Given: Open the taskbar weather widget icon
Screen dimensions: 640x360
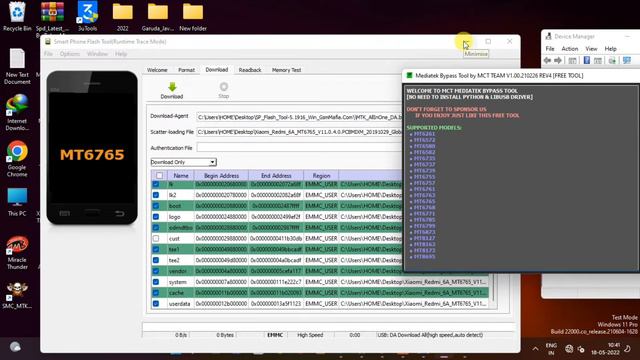Looking at the screenshot, I should point(16,347).
